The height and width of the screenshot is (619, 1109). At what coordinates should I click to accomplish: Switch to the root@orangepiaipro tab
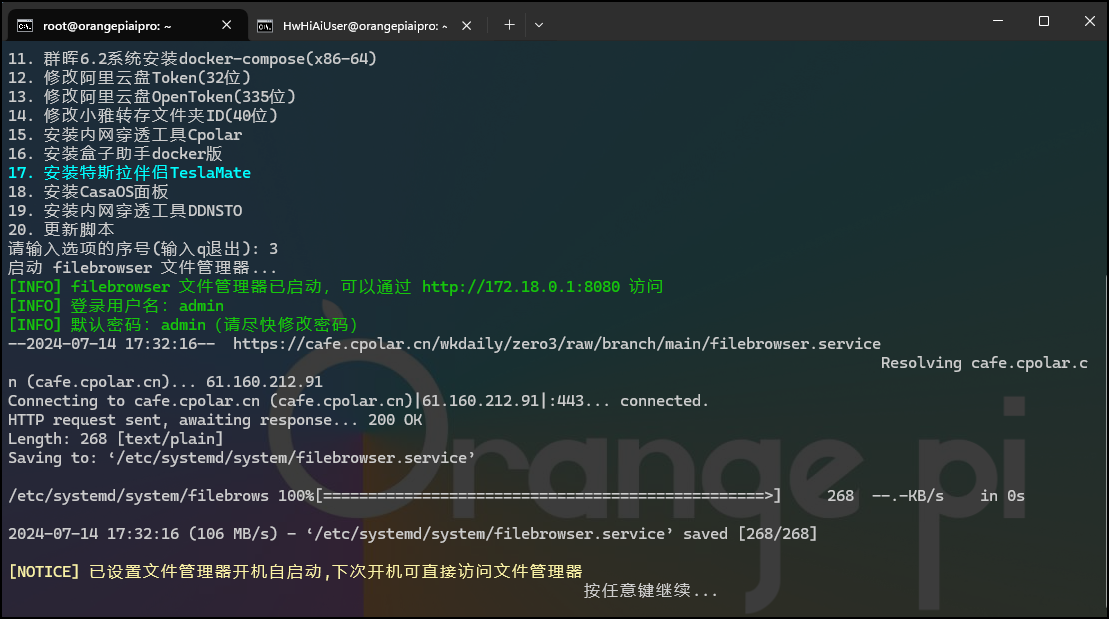(x=127, y=25)
